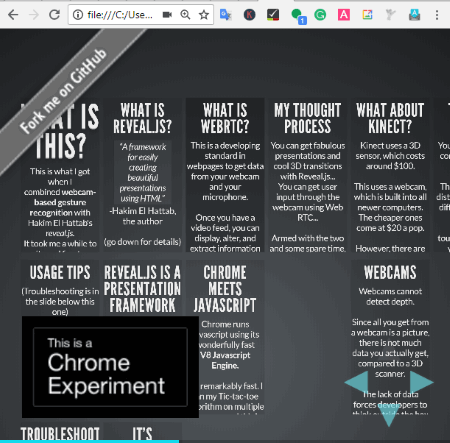The width and height of the screenshot is (450, 443).
Task: View site information icon in address bar
Action: coord(78,15)
